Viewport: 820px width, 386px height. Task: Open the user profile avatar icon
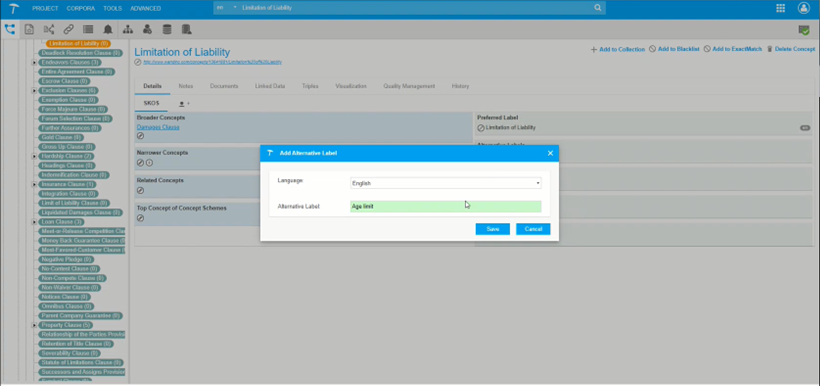pos(804,8)
